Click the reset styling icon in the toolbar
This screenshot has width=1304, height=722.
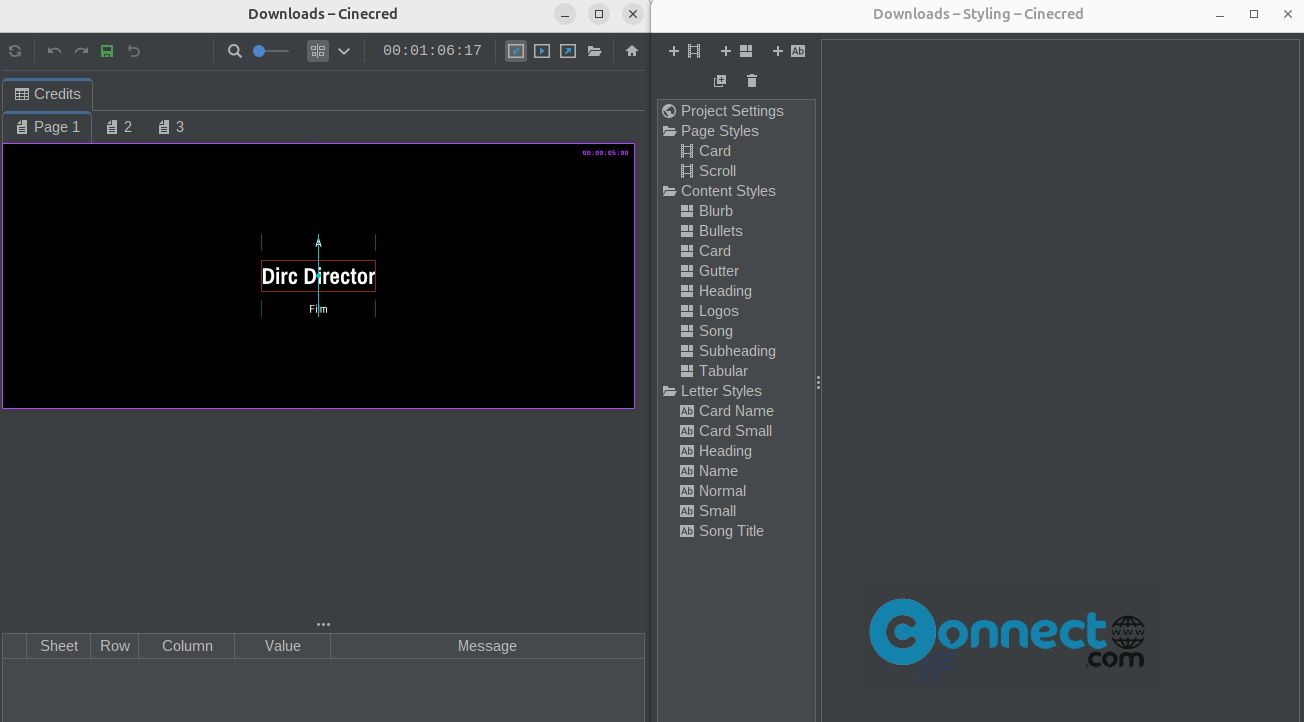pyautogui.click(x=133, y=51)
